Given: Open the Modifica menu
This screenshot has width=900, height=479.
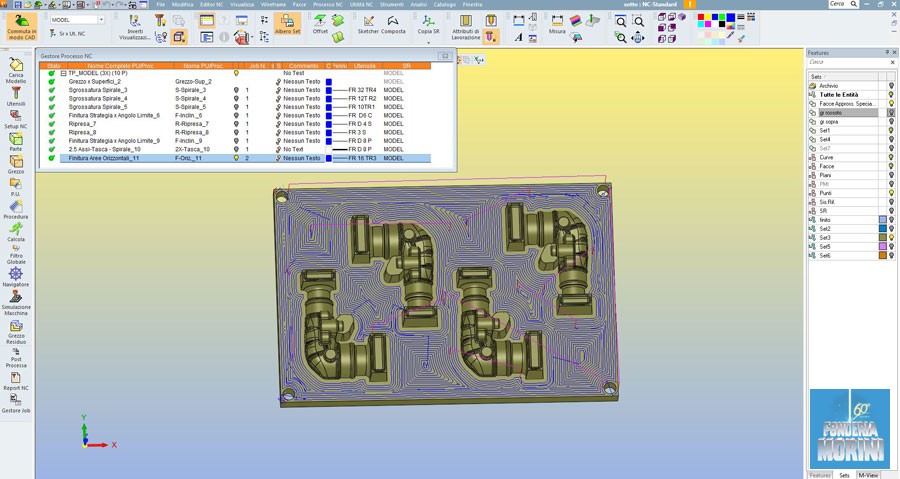Looking at the screenshot, I should (183, 4).
